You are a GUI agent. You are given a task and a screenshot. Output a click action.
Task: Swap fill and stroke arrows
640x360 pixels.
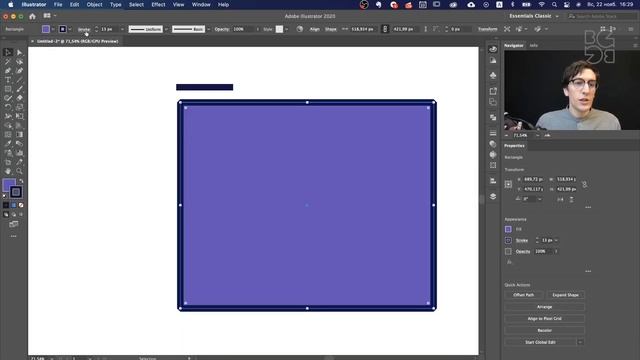(x=21, y=181)
